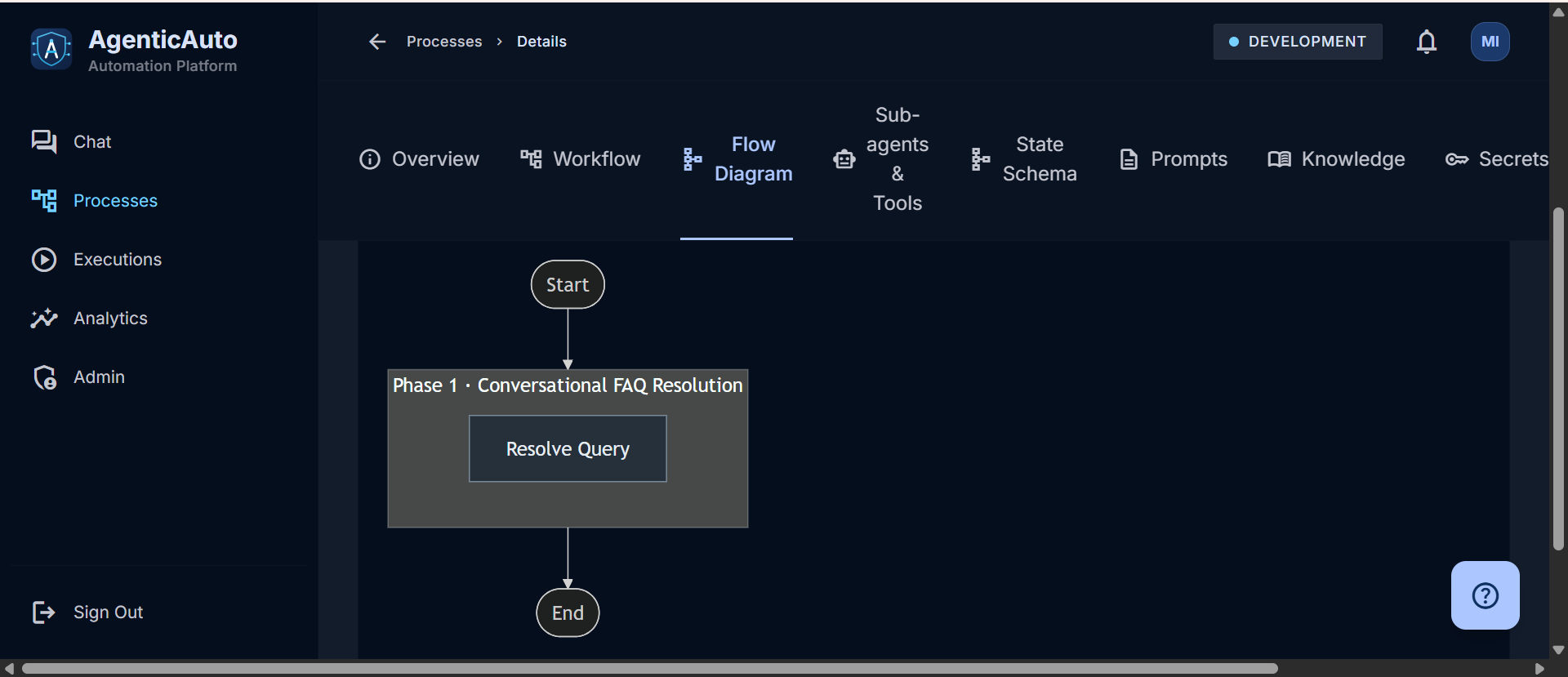The height and width of the screenshot is (677, 1568).
Task: Click the Workflow tab's tree icon
Action: (x=531, y=159)
